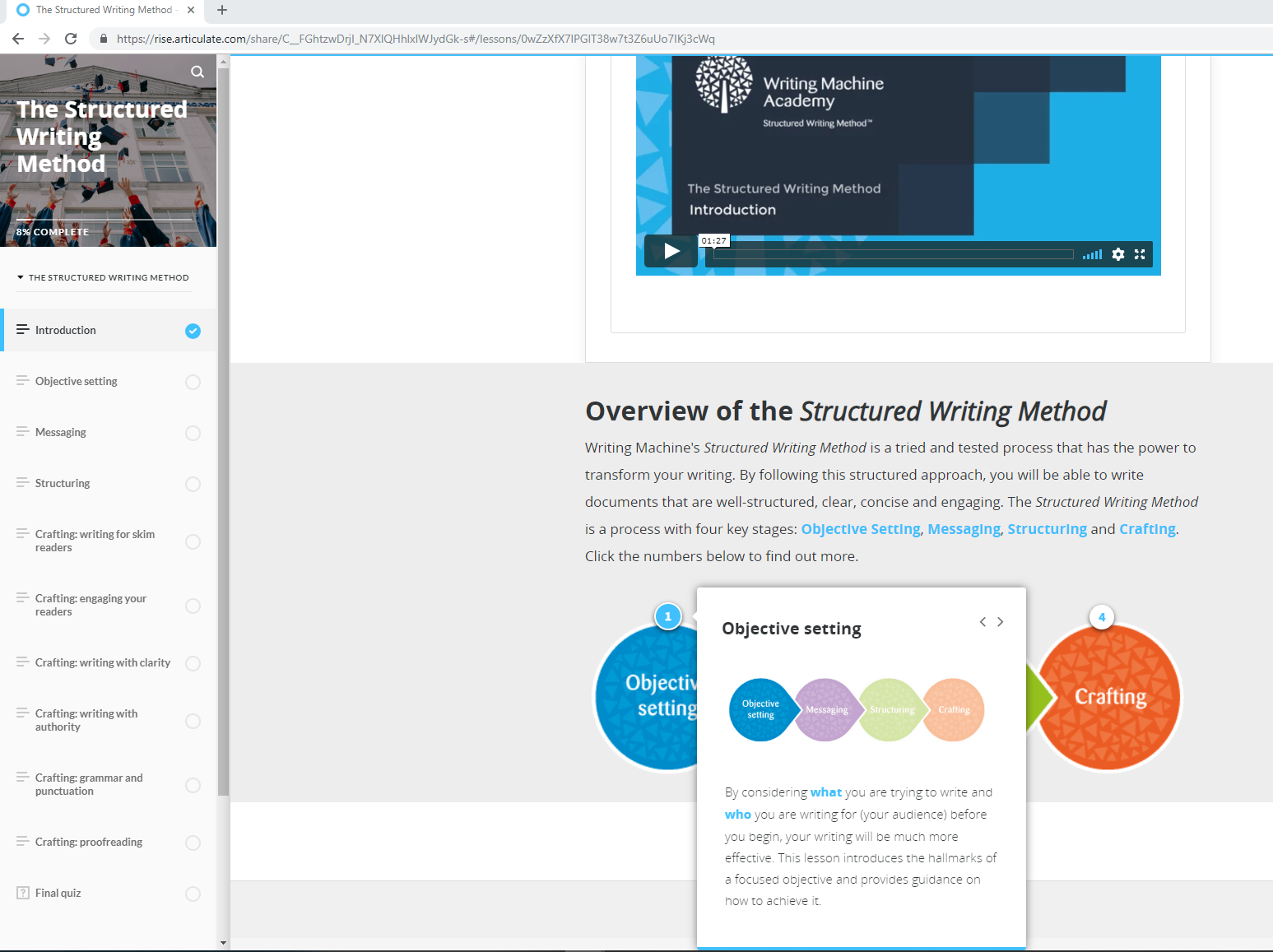The image size is (1273, 952).
Task: Open video settings gear icon
Action: click(1117, 254)
